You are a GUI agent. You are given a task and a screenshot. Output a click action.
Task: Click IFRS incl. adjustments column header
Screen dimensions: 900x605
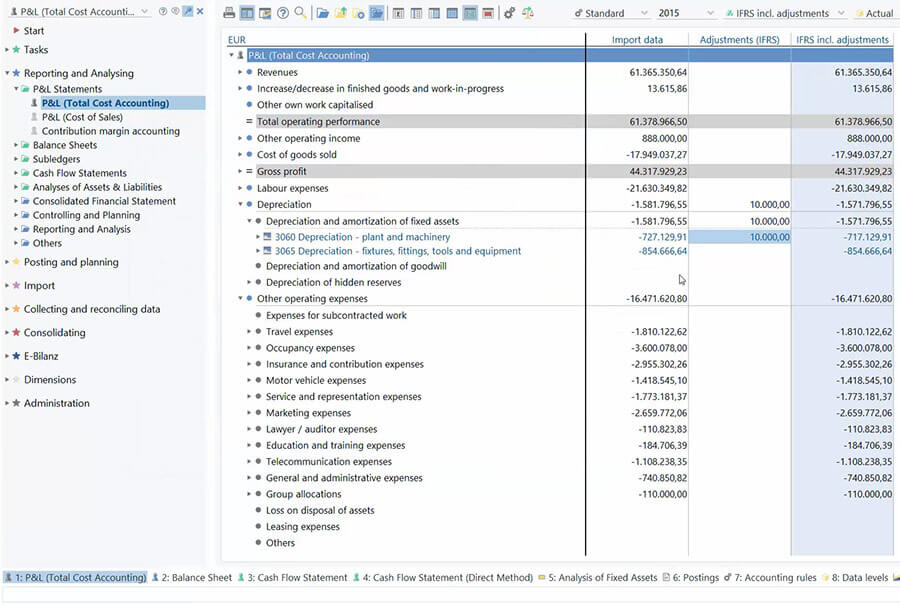tap(842, 40)
